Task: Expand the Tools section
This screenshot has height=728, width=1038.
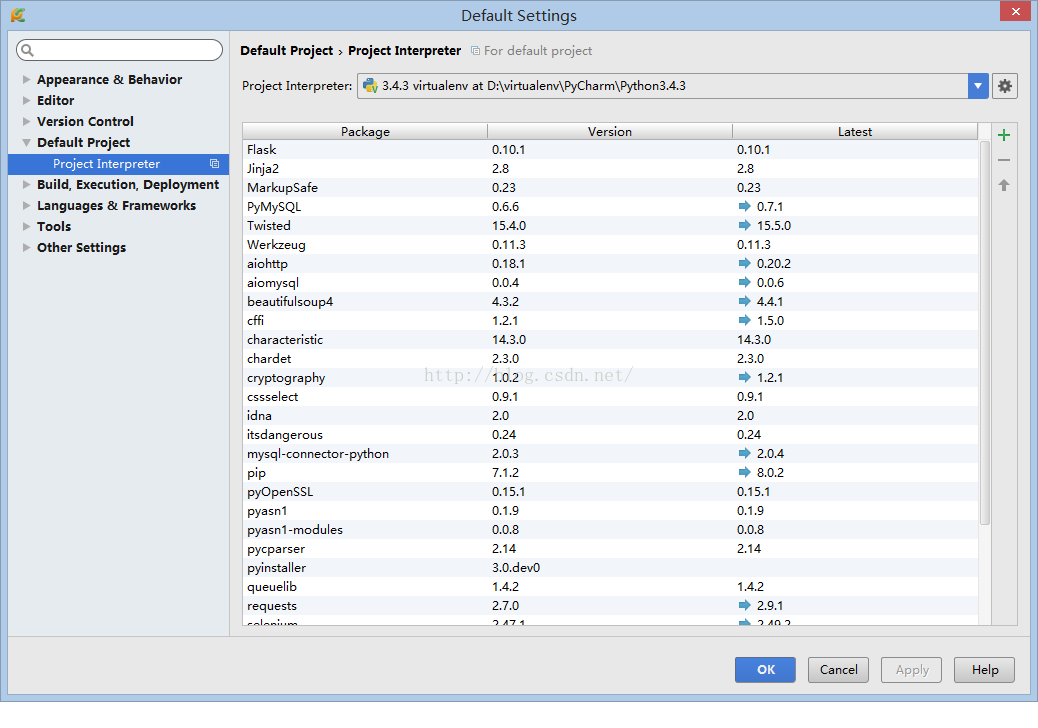Action: tap(26, 226)
